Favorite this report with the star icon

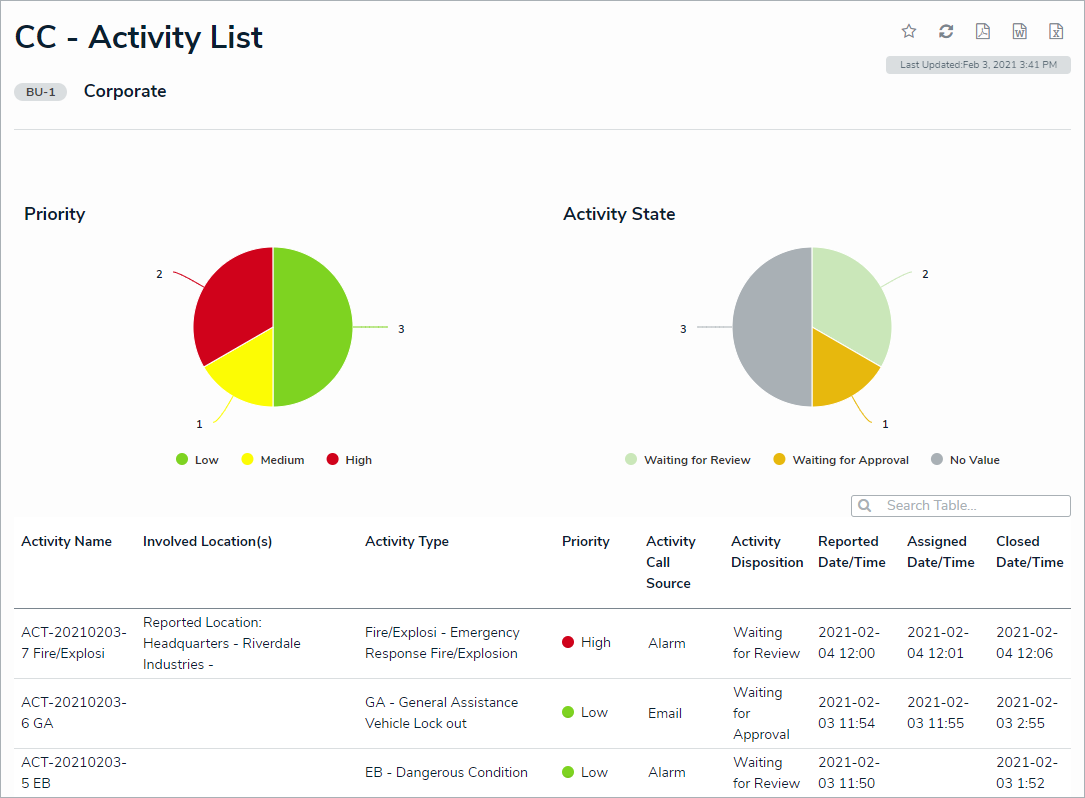(909, 31)
